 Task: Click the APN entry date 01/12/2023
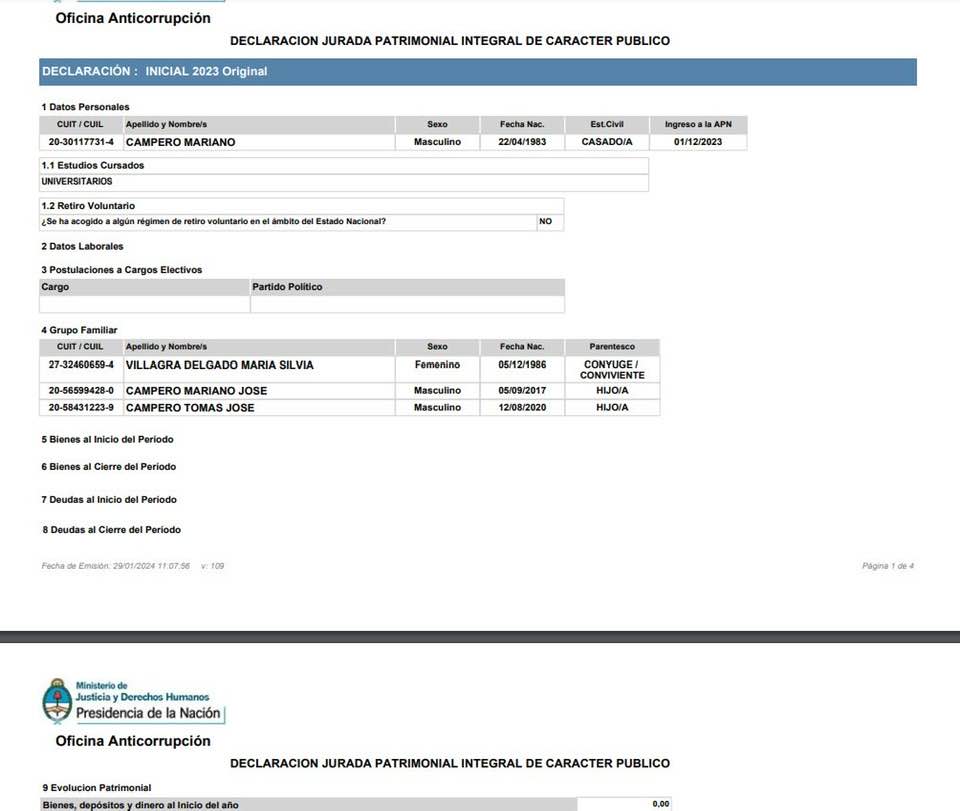click(698, 142)
